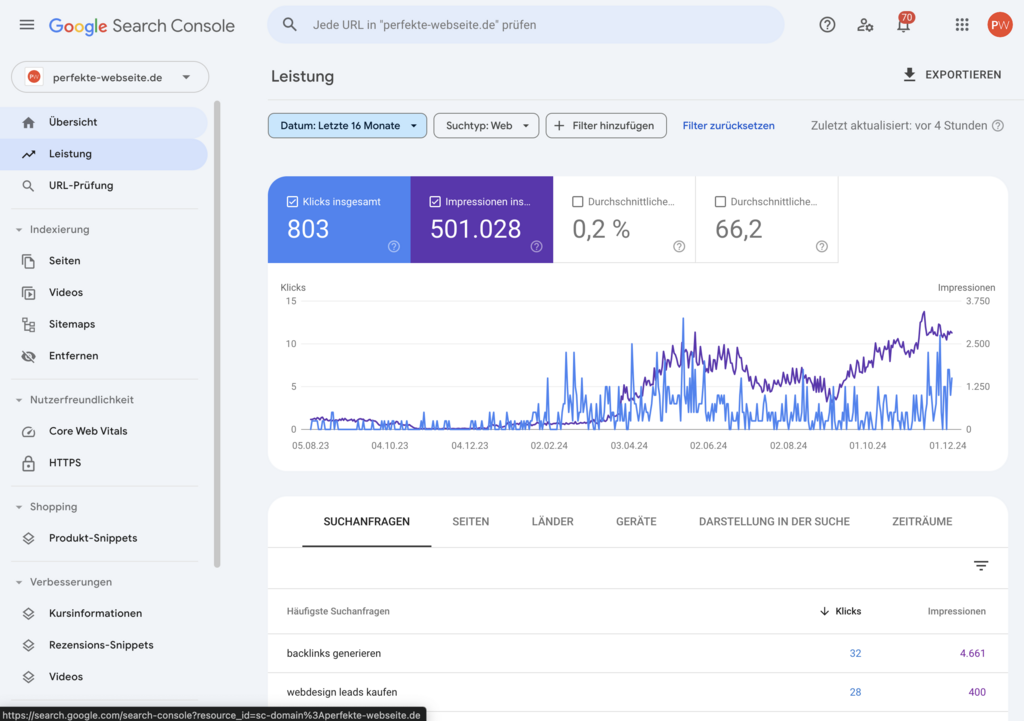The height and width of the screenshot is (721, 1024).
Task: Click the Filter zurücksetzen link
Action: click(728, 126)
